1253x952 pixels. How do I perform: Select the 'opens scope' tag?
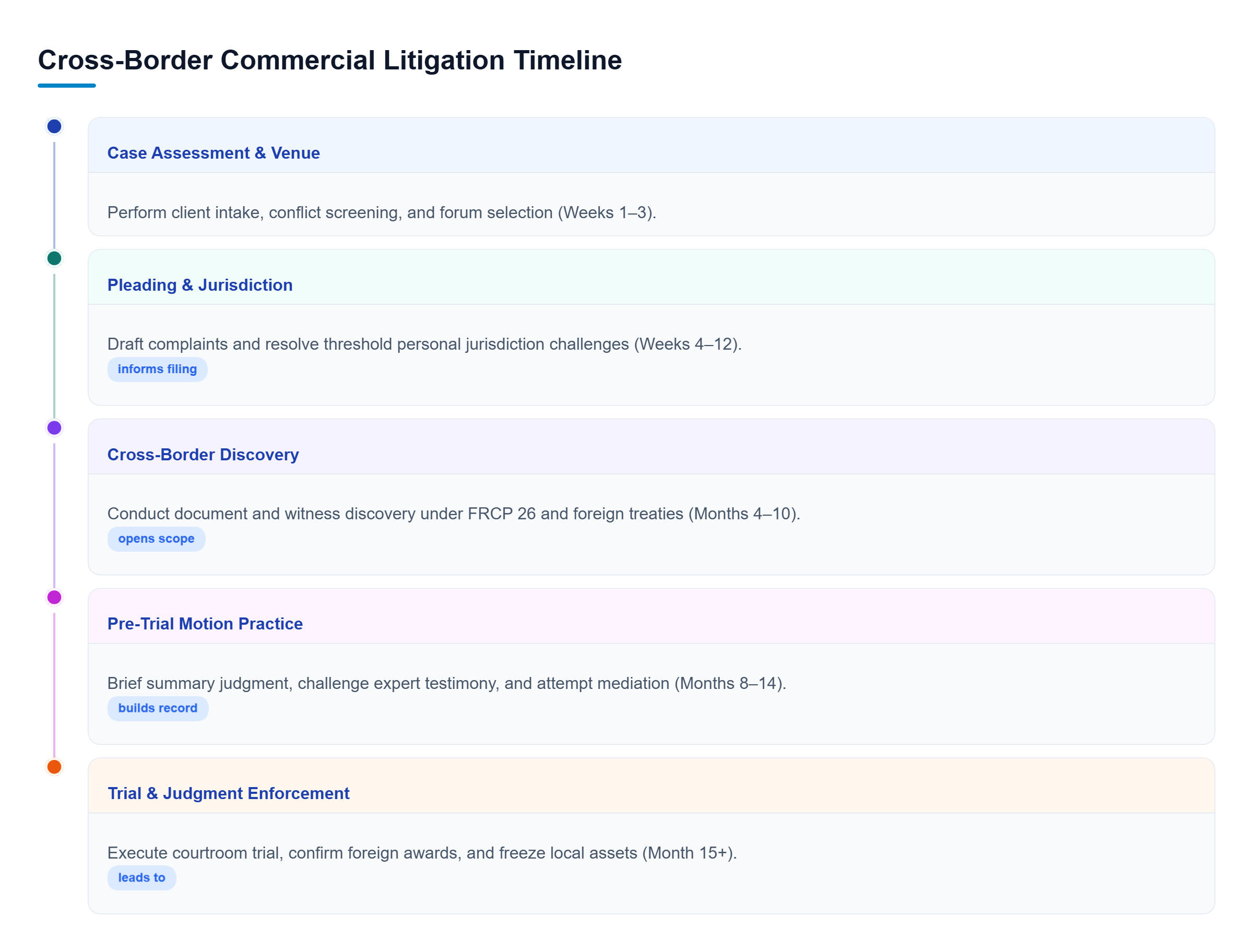(x=156, y=538)
